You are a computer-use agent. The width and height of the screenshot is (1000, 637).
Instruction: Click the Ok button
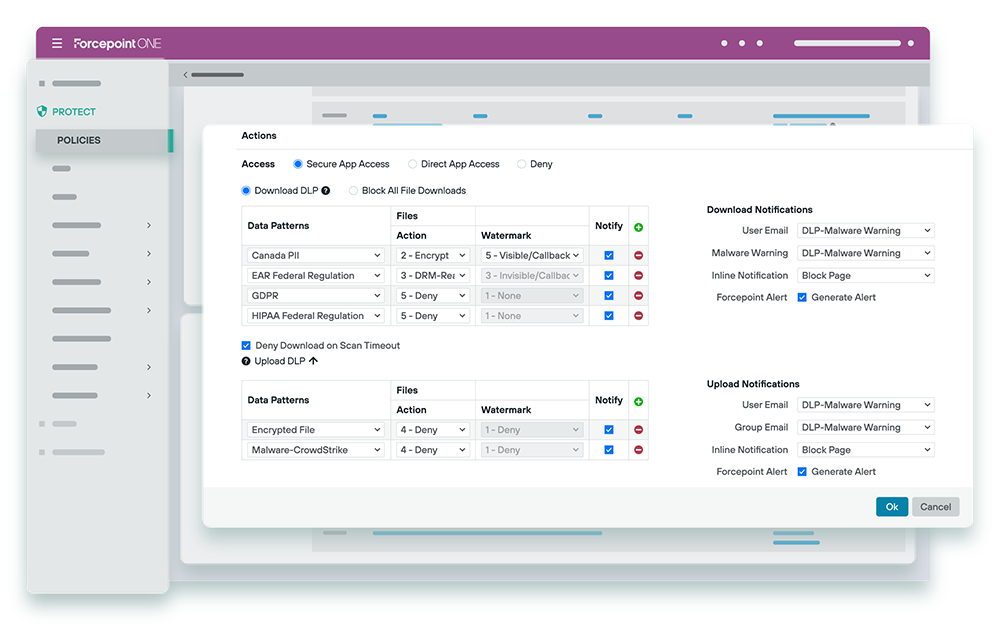pos(891,507)
